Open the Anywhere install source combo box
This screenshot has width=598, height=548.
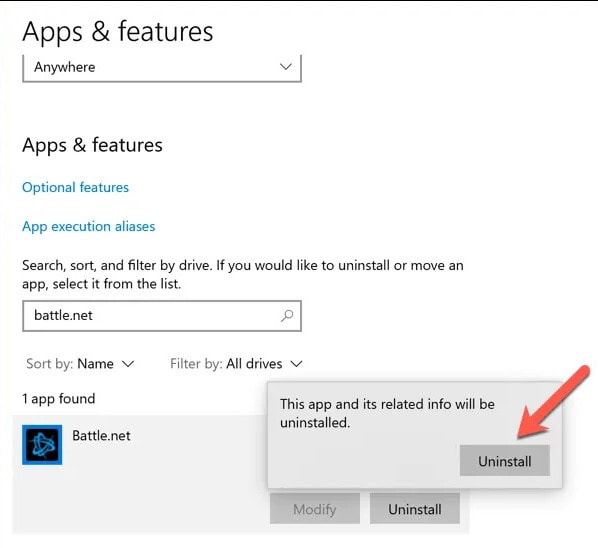click(x=162, y=68)
